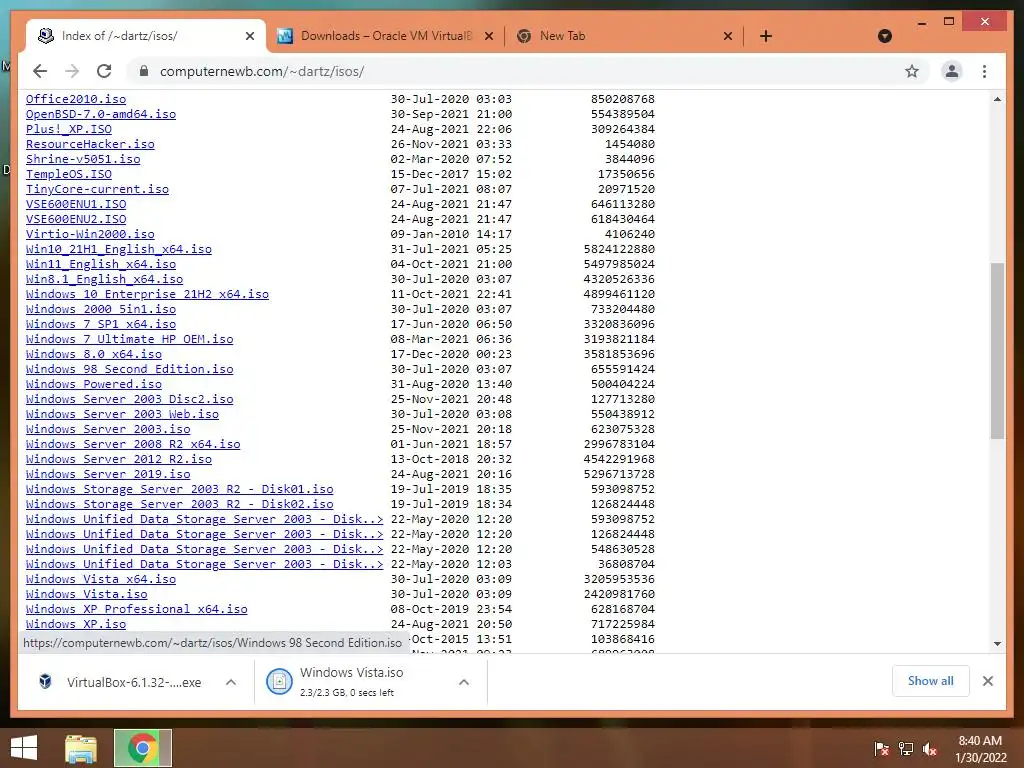Open VSE600ENU1.ISO link
1024x768 pixels.
point(76,204)
